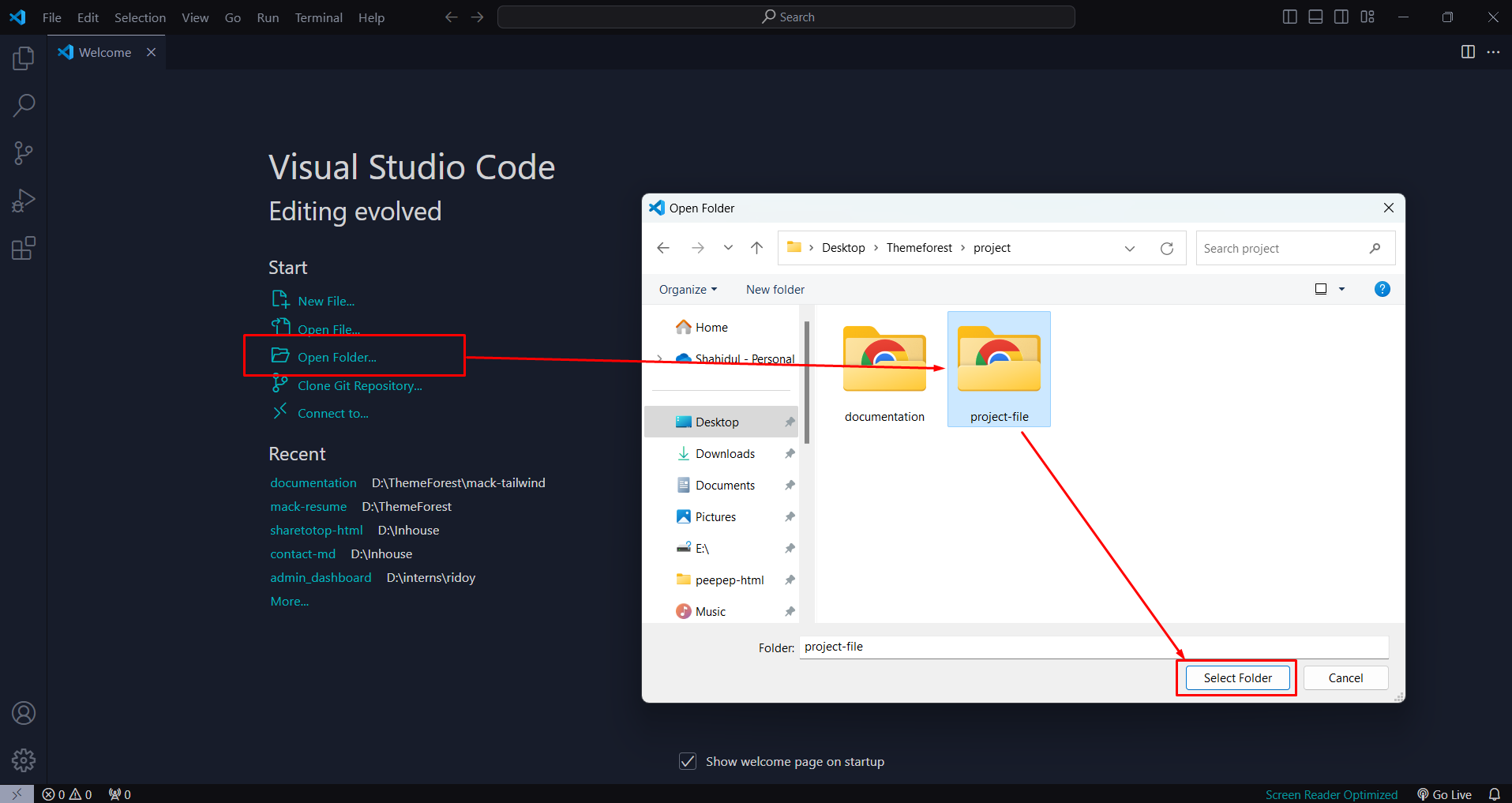Viewport: 1512px width, 803px height.
Task: Click the Select Folder button
Action: pyautogui.click(x=1237, y=678)
